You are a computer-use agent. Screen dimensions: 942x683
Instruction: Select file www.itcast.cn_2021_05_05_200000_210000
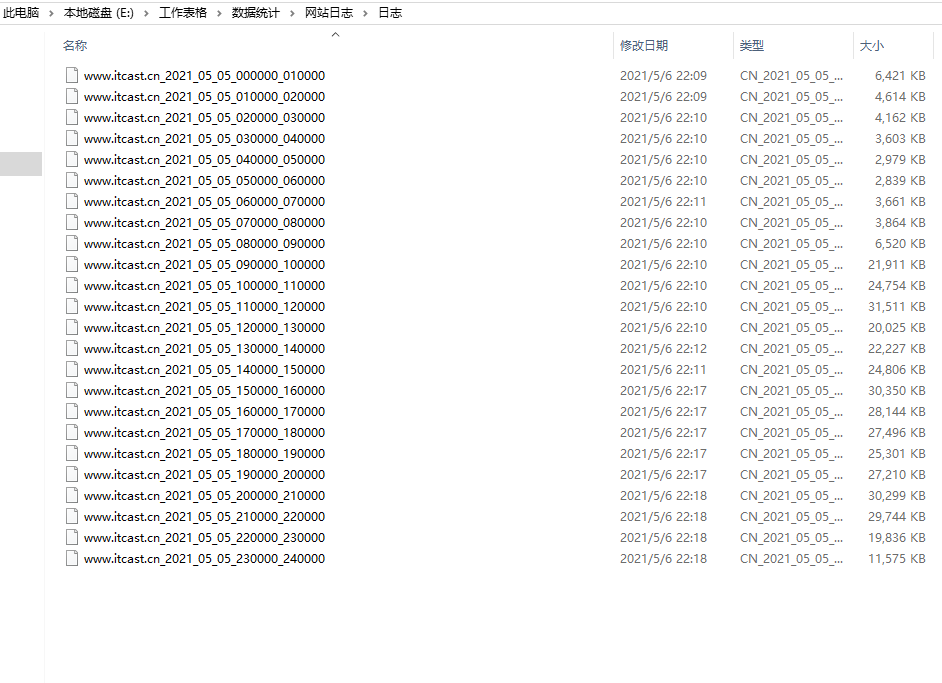(x=204, y=496)
